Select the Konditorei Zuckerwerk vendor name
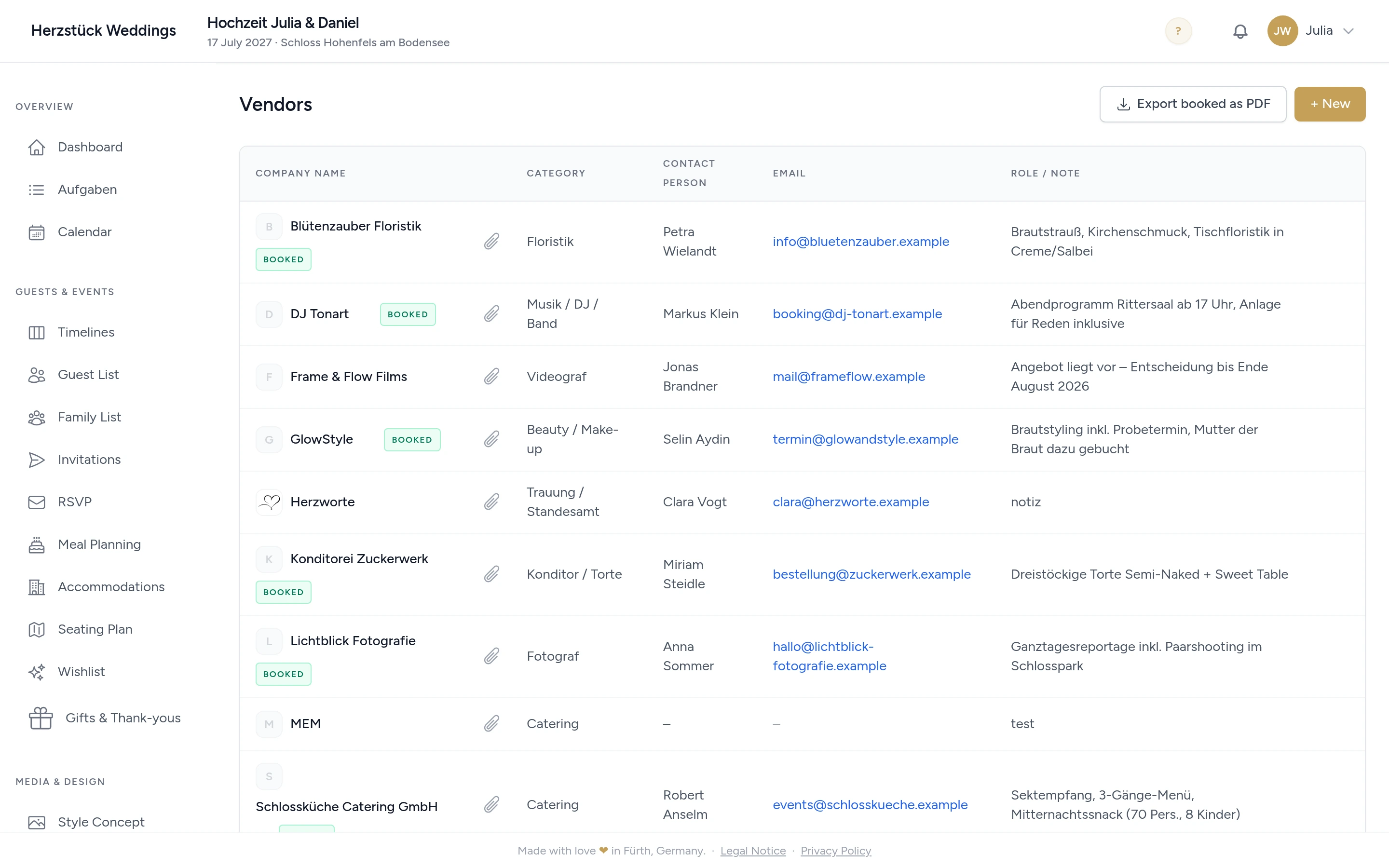Viewport: 1389px width, 868px height. tap(359, 559)
